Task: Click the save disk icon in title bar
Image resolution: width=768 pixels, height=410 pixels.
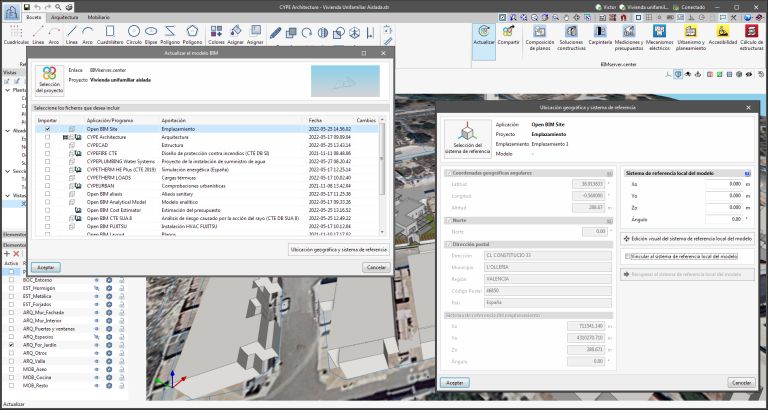Action: pos(27,7)
